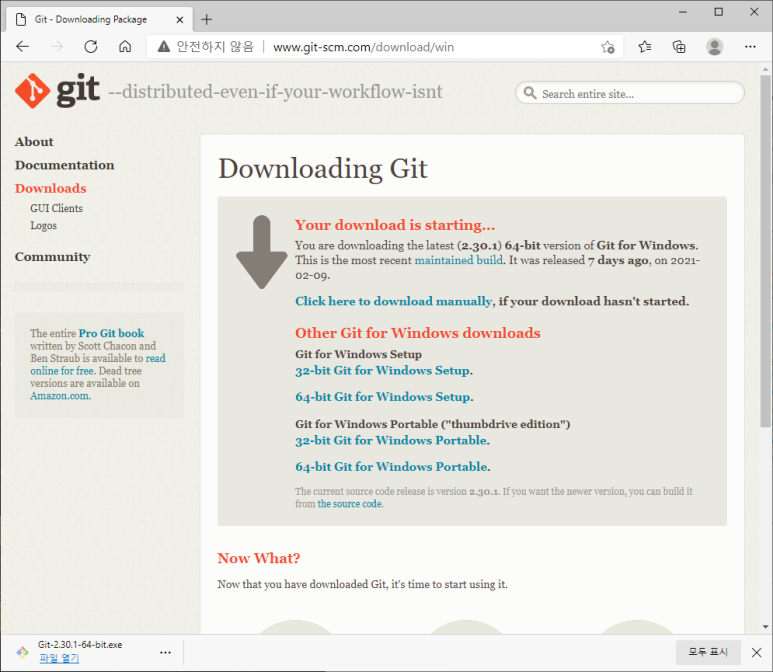Follow the read online for free link
The height and width of the screenshot is (672, 773).
98,364
